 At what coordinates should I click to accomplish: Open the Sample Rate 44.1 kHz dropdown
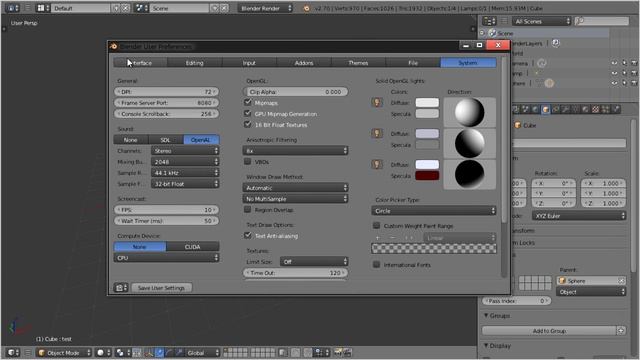tap(185, 173)
